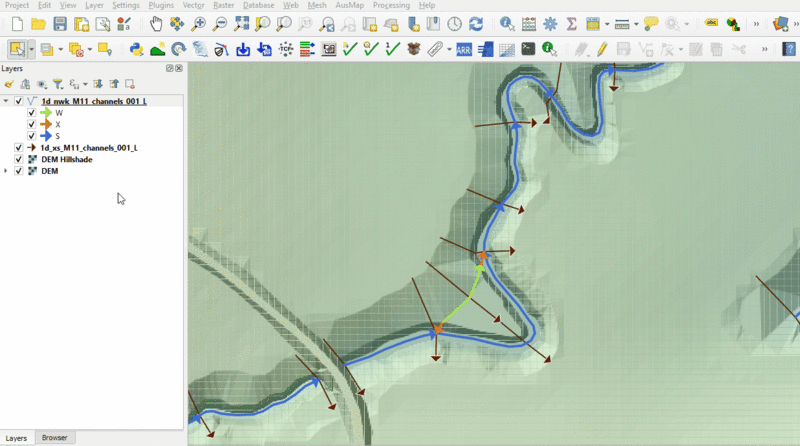Select the DEM Hillshade layer name

(x=68, y=159)
